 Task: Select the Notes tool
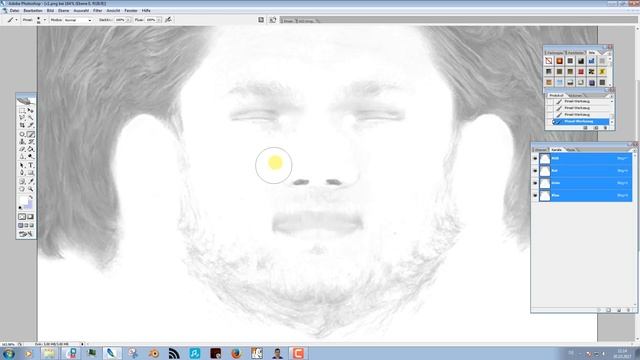[x=22, y=182]
